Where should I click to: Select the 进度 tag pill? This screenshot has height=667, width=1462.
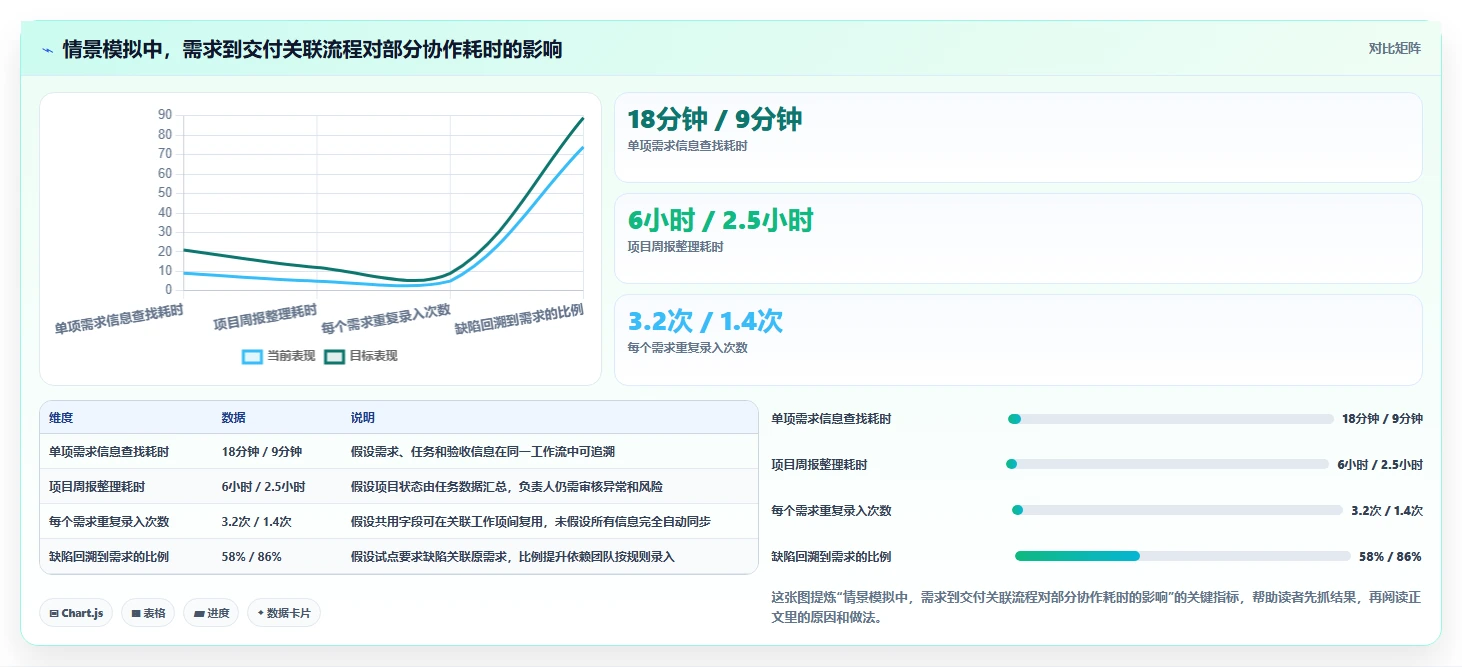(x=211, y=613)
